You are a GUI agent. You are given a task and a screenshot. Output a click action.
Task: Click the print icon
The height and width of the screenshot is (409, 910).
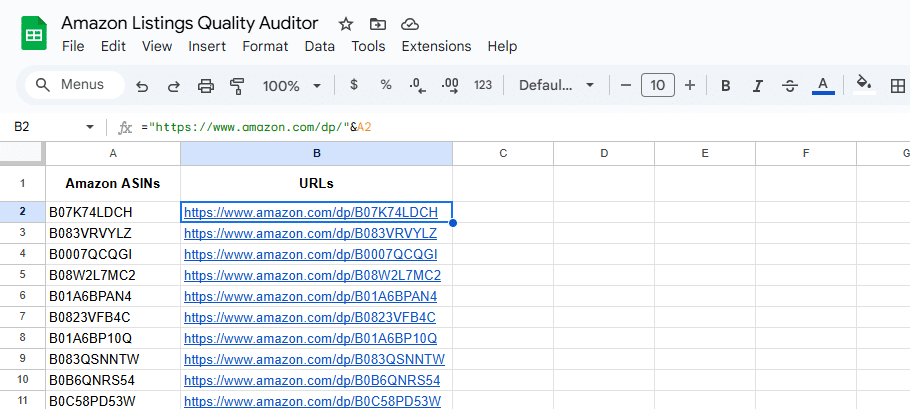click(x=206, y=86)
